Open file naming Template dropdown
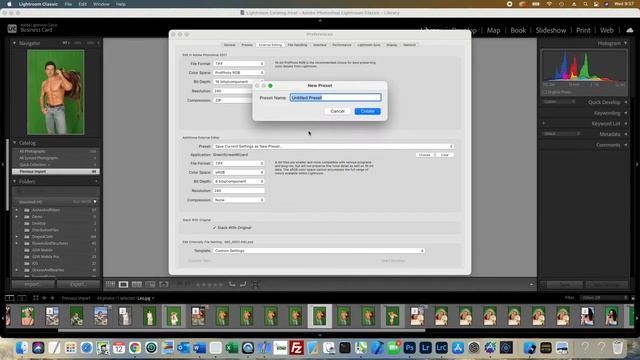 click(x=319, y=251)
